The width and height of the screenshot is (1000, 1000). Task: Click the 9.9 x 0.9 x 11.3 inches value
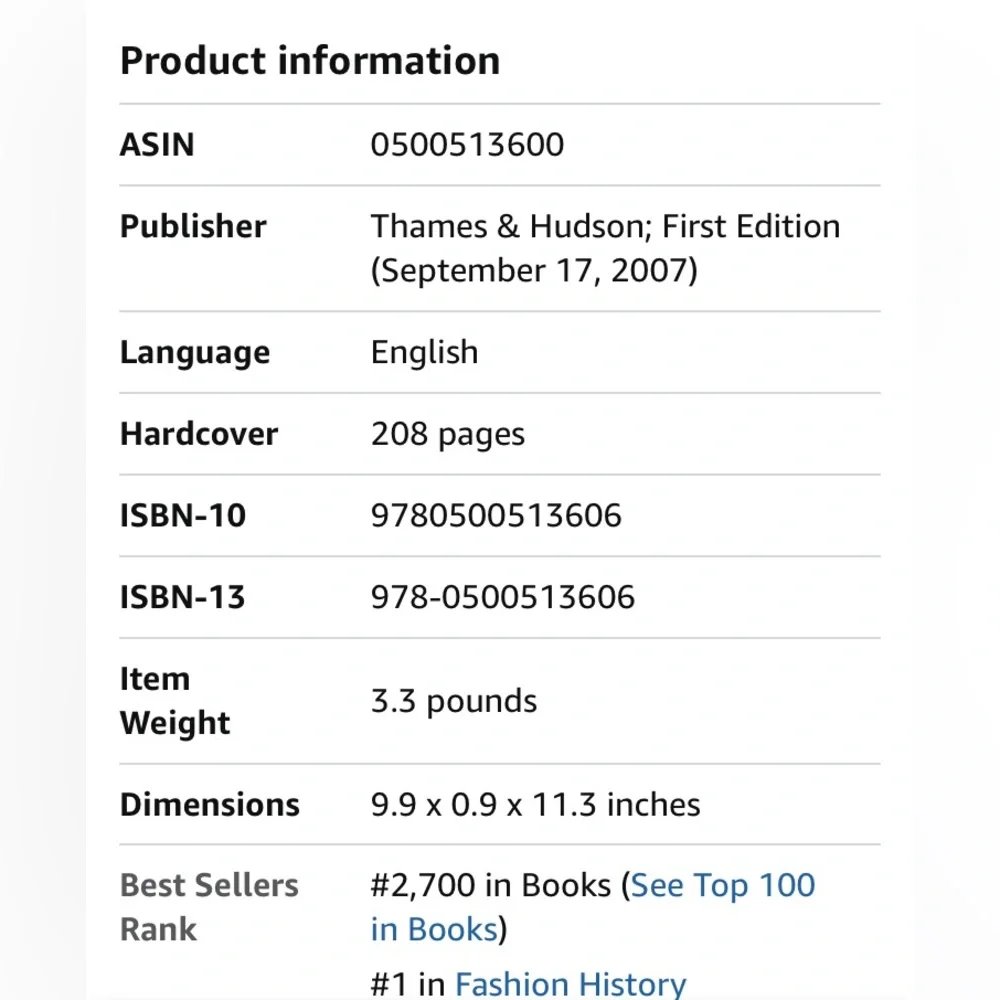[535, 805]
